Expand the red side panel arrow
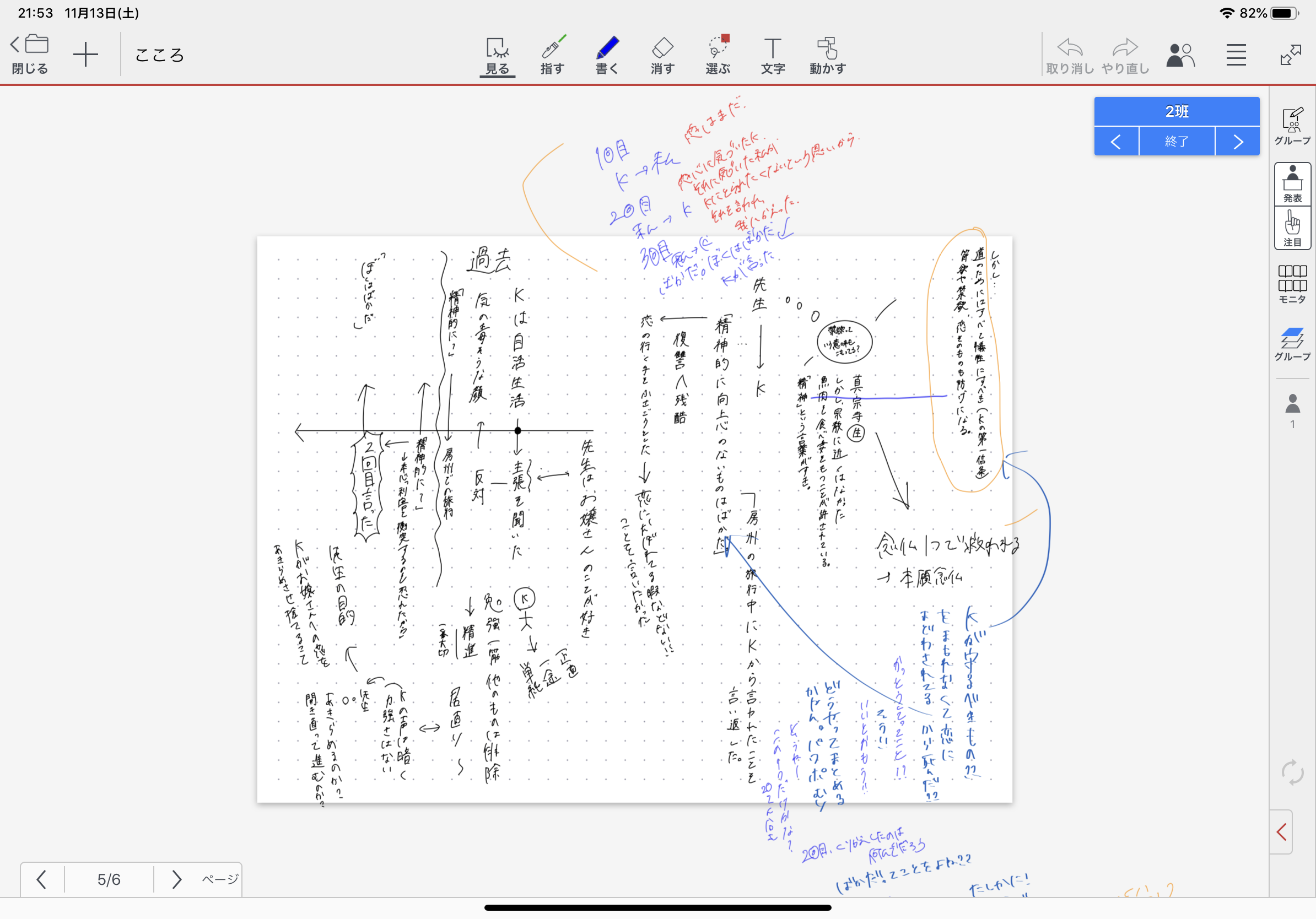The image size is (1316, 919). [x=1282, y=832]
